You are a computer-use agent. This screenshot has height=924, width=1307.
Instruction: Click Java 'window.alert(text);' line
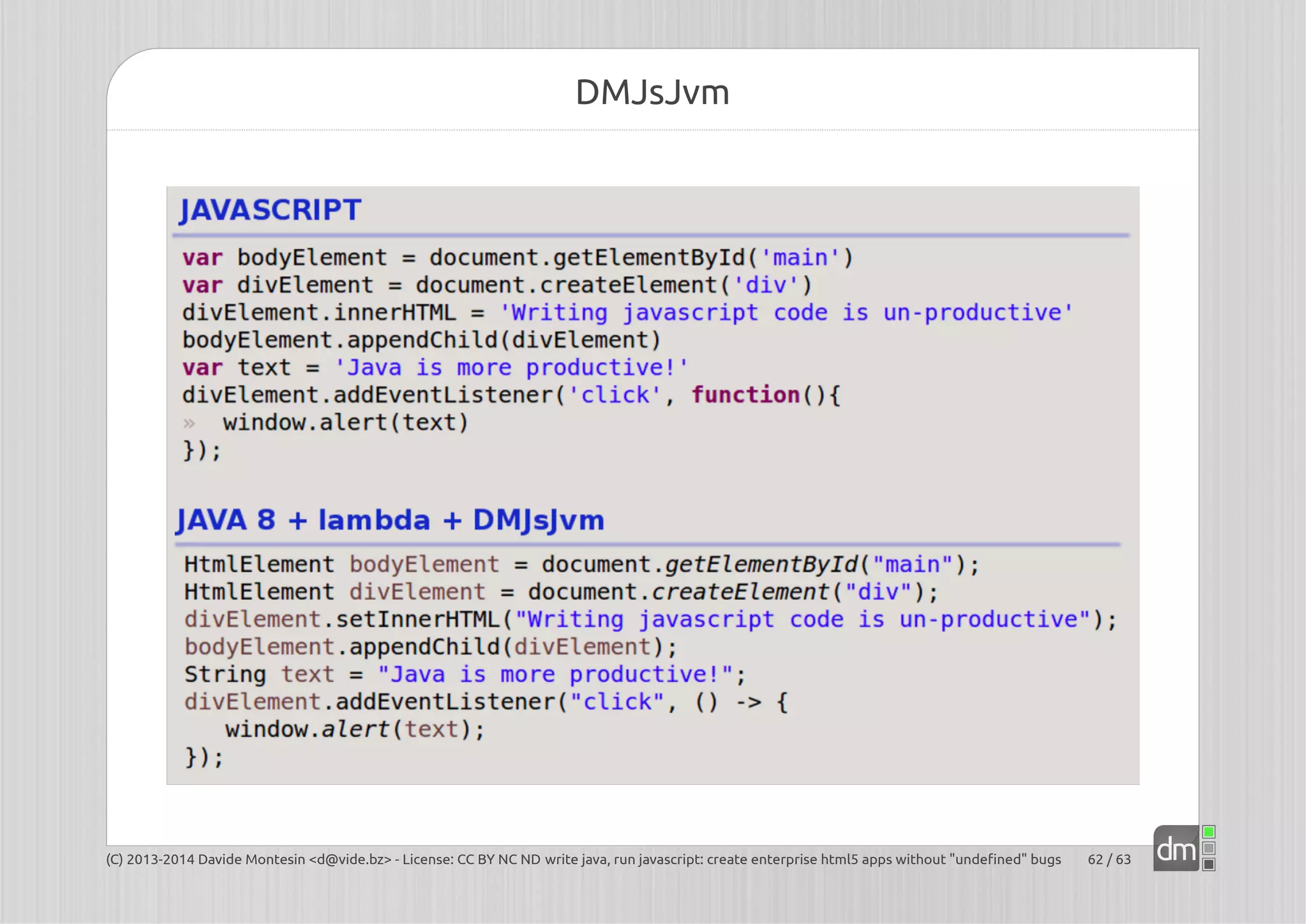click(x=355, y=729)
